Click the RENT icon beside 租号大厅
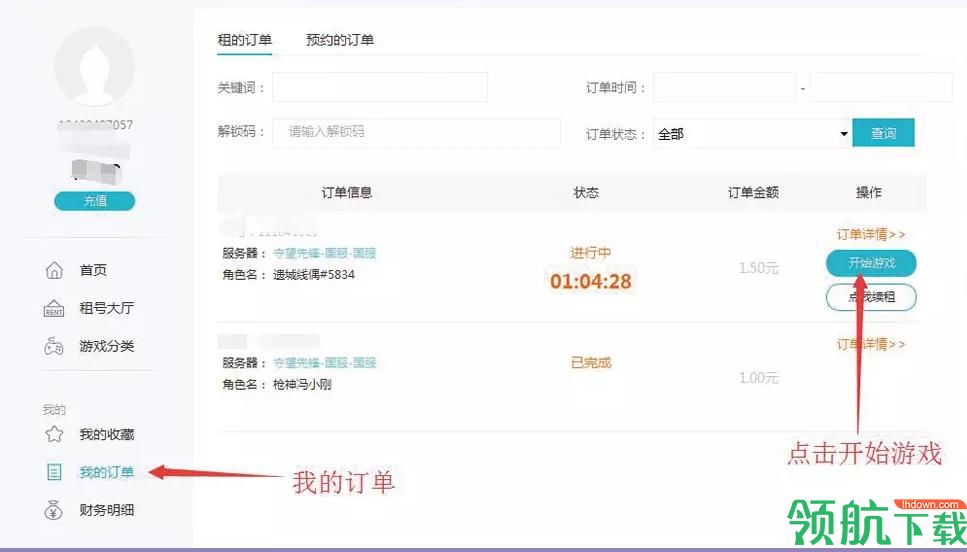This screenshot has height=552, width=967. tap(54, 308)
